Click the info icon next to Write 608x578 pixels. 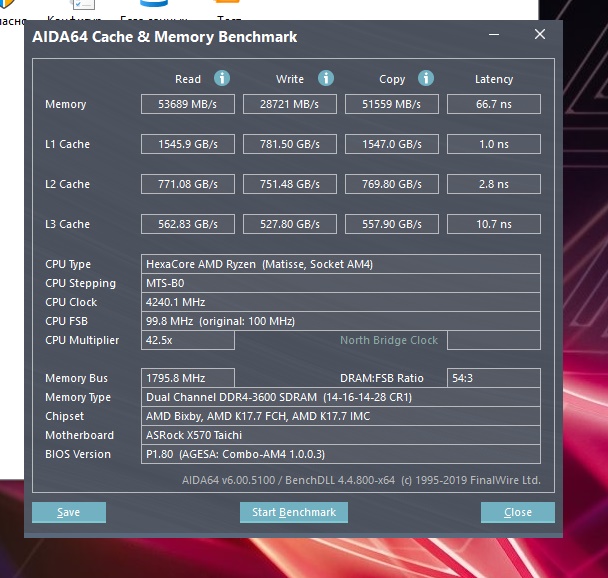tap(326, 78)
